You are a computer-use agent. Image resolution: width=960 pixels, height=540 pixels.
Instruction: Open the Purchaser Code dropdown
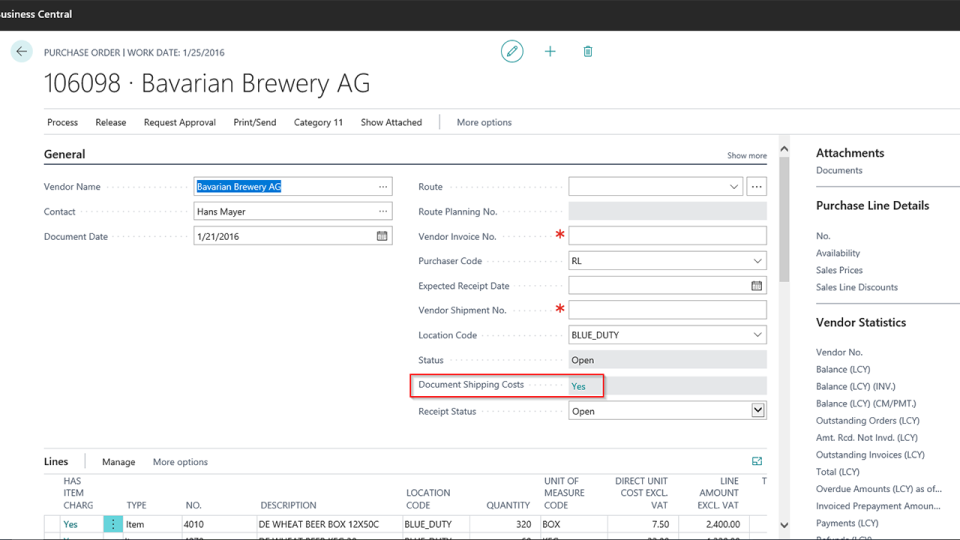(x=757, y=261)
